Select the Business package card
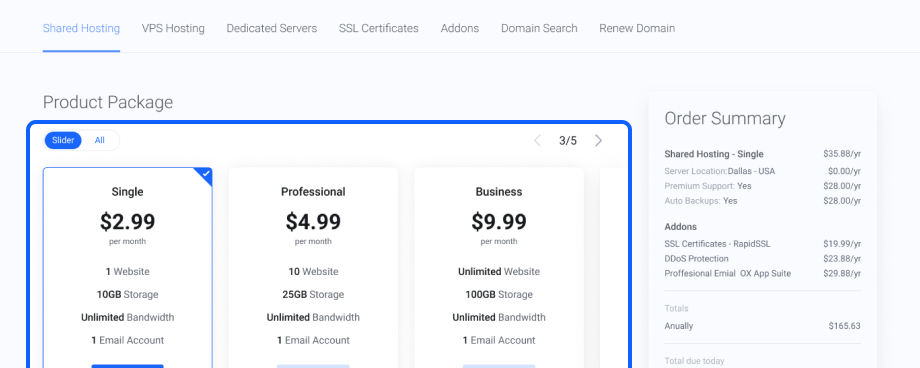 coord(499,268)
